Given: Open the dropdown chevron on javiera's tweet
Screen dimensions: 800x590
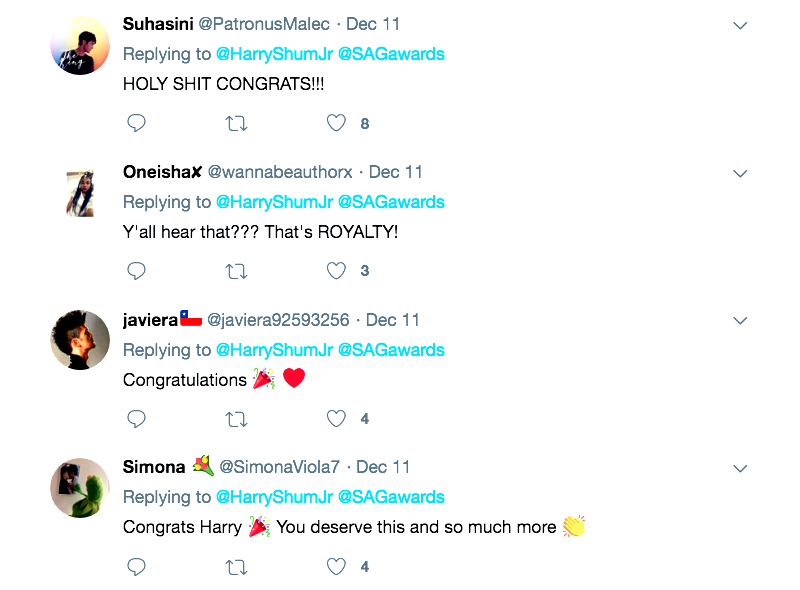Looking at the screenshot, I should click(x=740, y=320).
